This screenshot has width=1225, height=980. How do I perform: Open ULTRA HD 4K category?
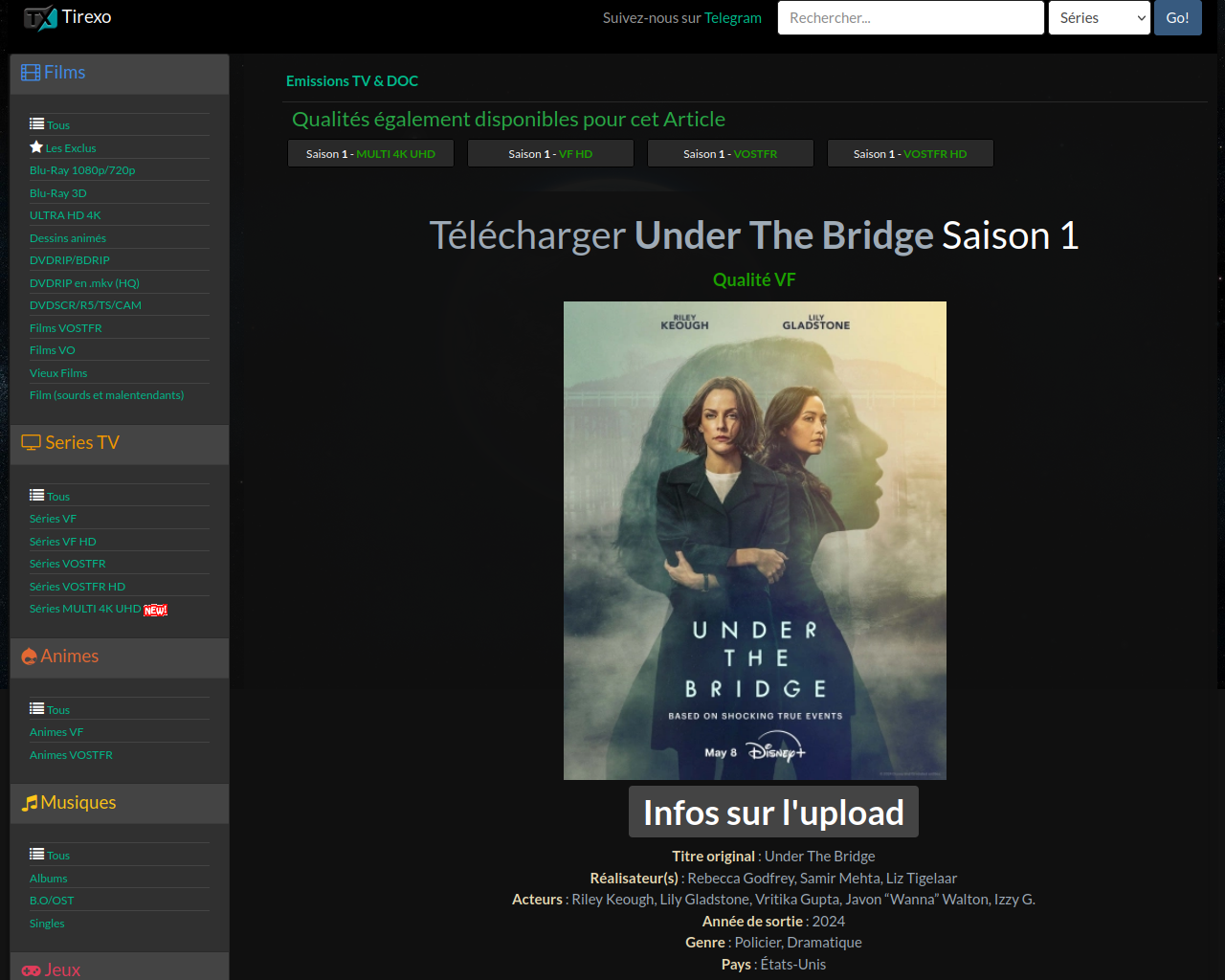point(65,215)
